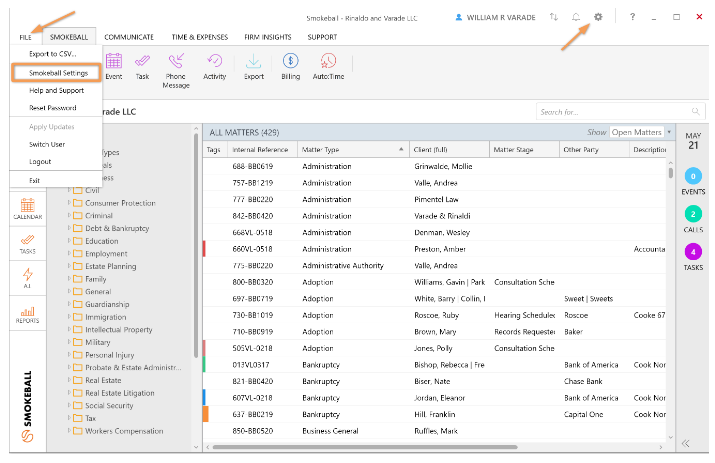Click the green Calls count circle
This screenshot has width=715, height=463.
[x=693, y=214]
